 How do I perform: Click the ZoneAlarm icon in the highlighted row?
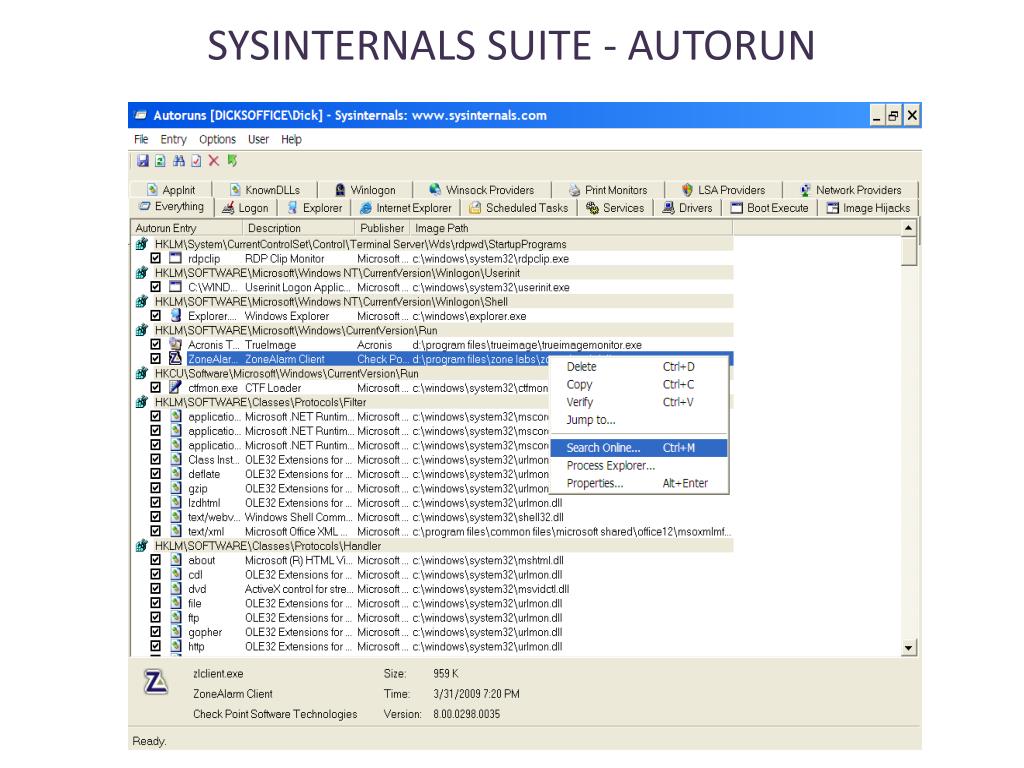[x=175, y=359]
